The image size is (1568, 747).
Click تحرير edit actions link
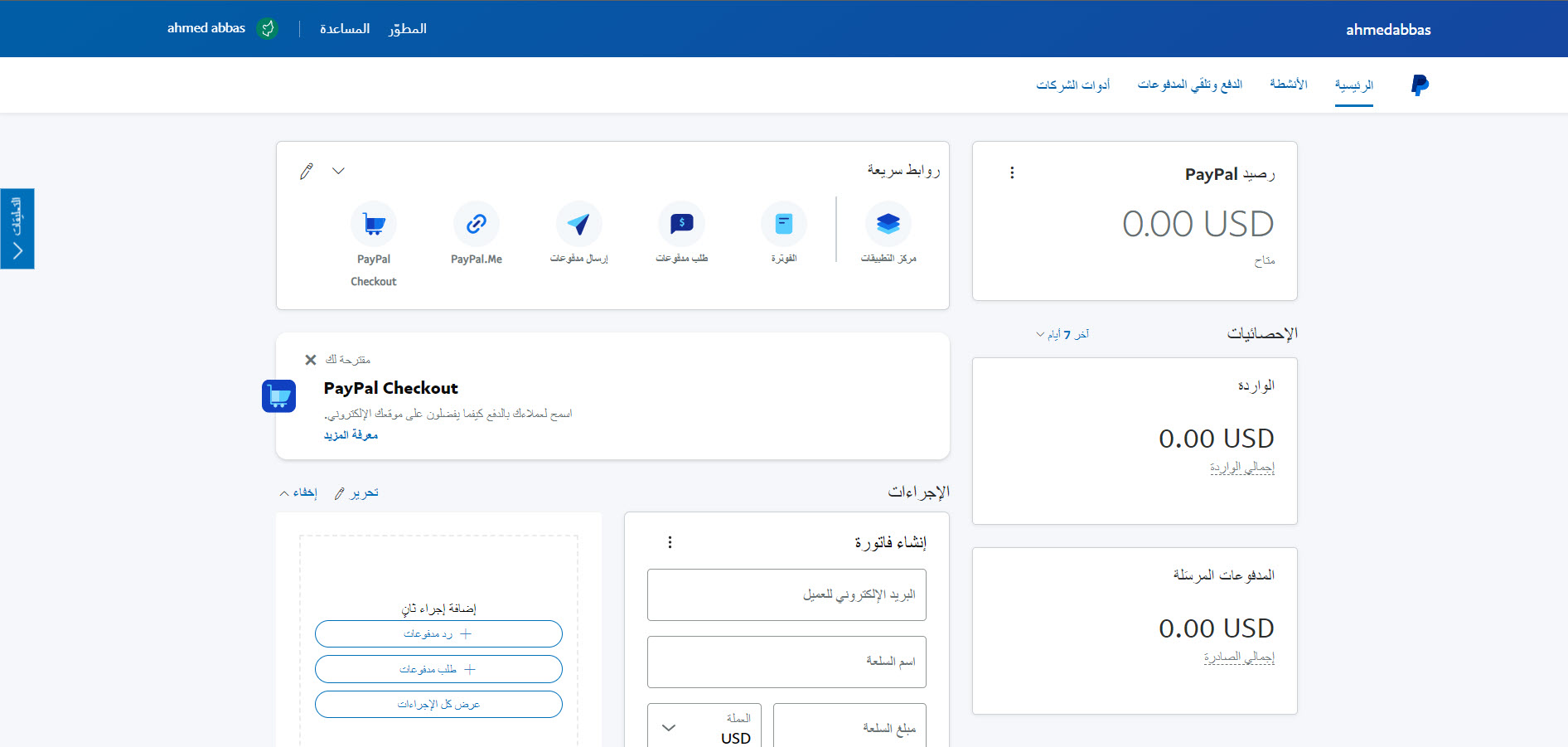coord(356,492)
